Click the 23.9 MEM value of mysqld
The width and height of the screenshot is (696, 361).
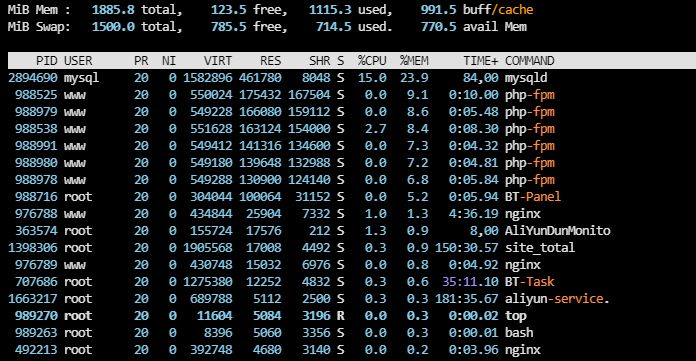click(414, 78)
